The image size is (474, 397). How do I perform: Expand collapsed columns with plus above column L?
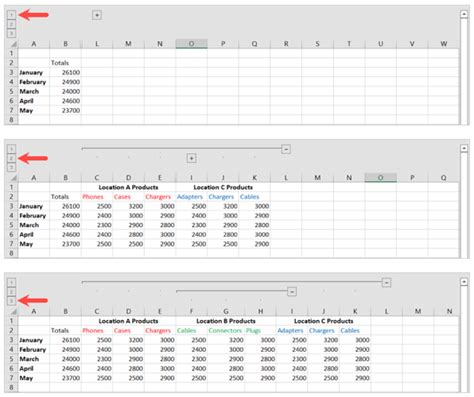pyautogui.click(x=97, y=15)
